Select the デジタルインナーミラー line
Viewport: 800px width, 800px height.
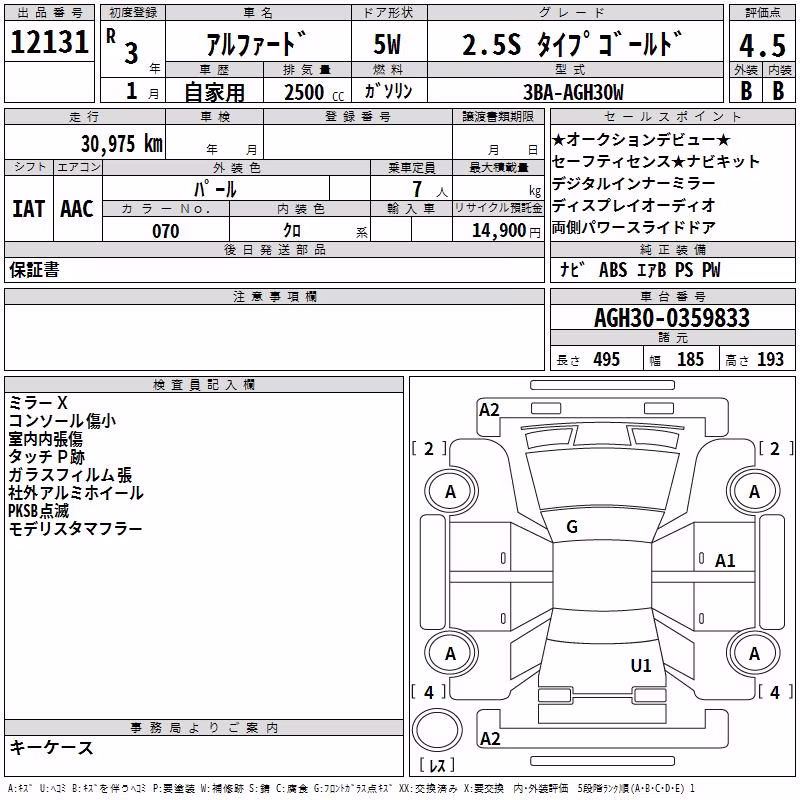pos(634,183)
